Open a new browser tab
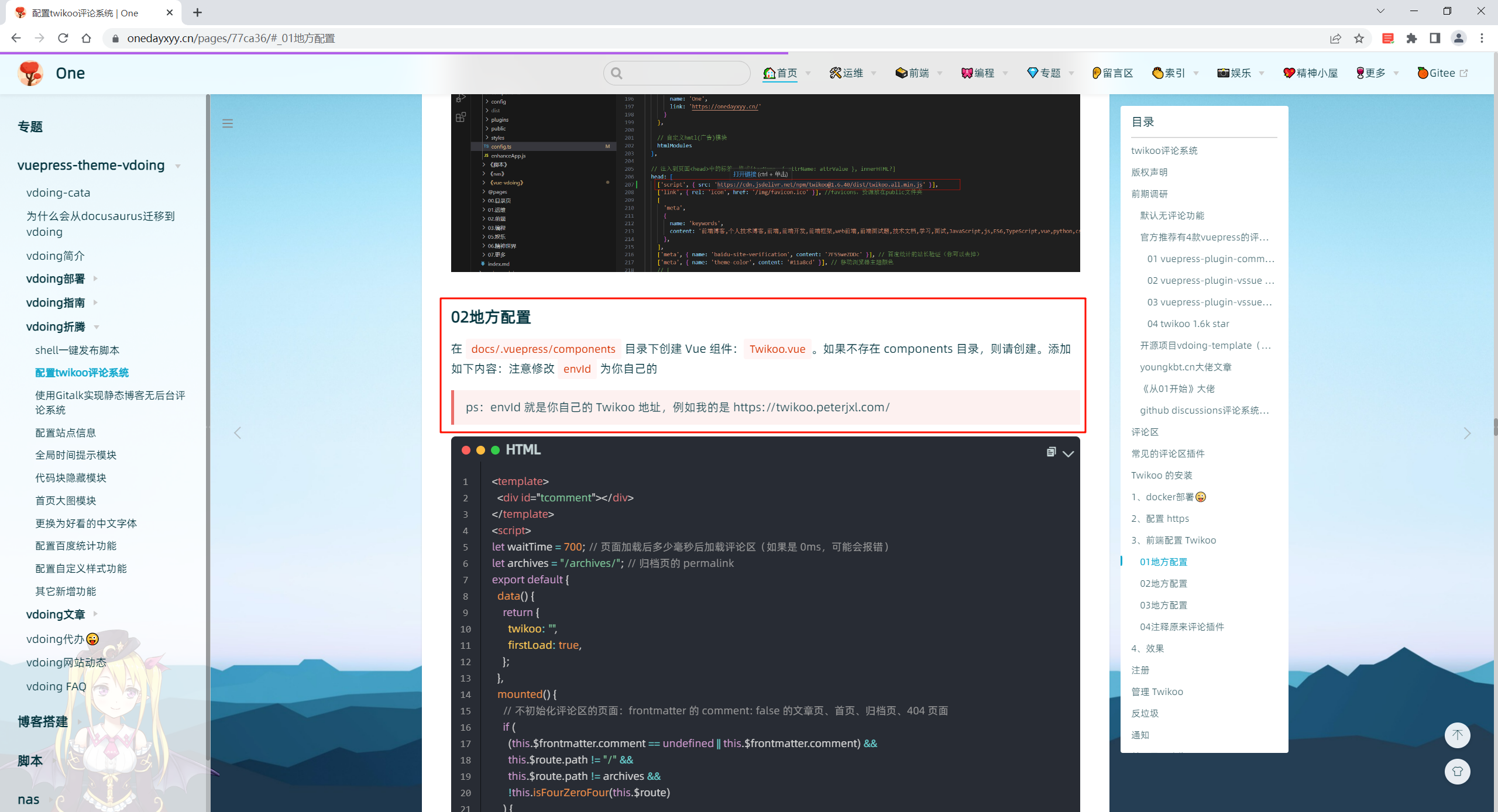 coord(197,12)
